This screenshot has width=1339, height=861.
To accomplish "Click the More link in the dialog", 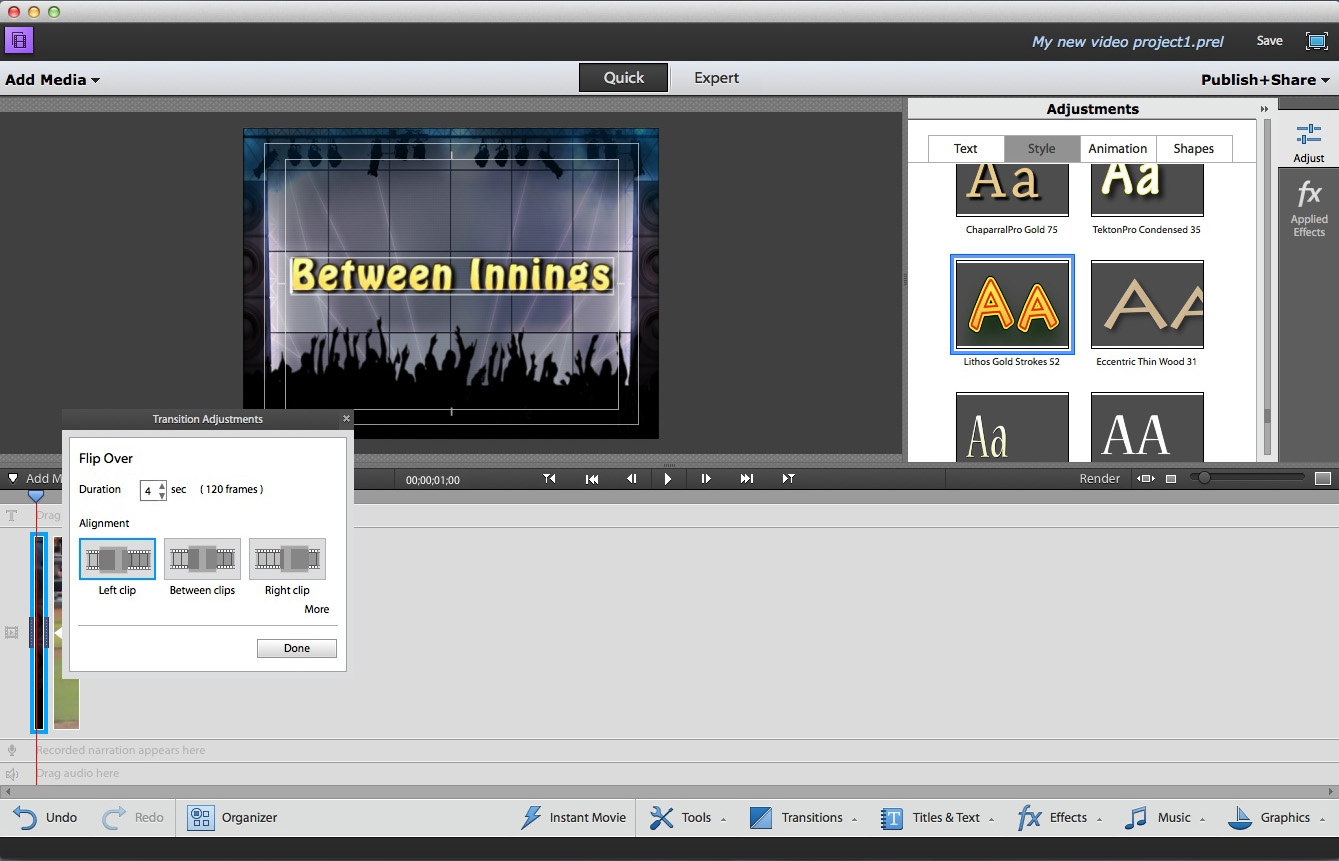I will 316,609.
